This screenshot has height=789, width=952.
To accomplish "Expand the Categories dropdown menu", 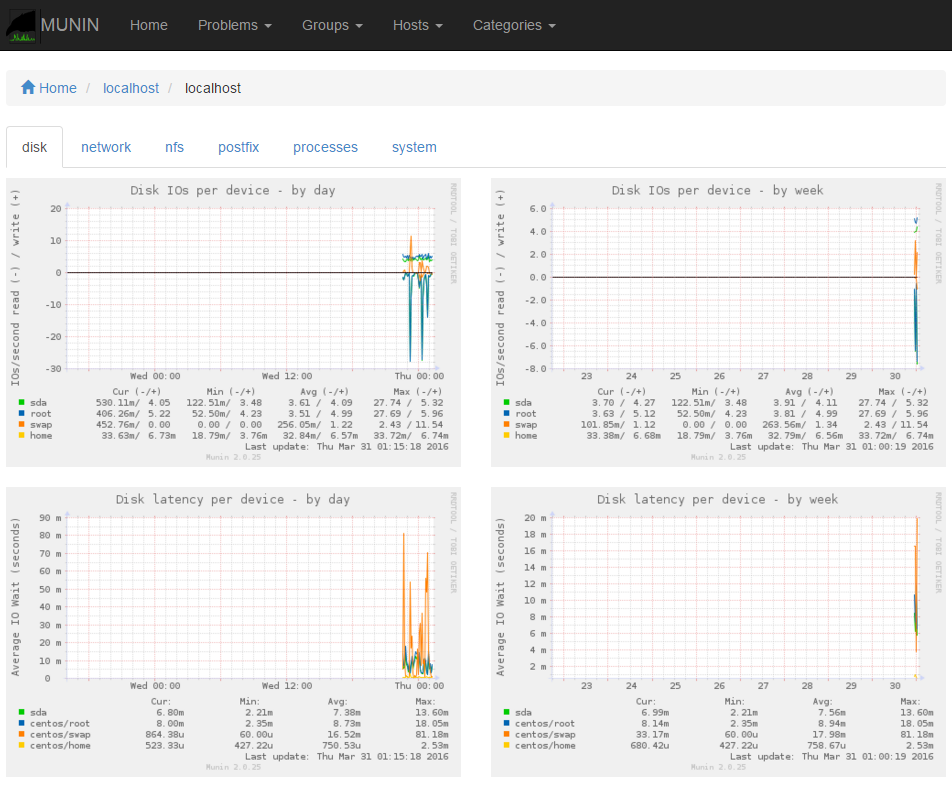I will [x=514, y=25].
